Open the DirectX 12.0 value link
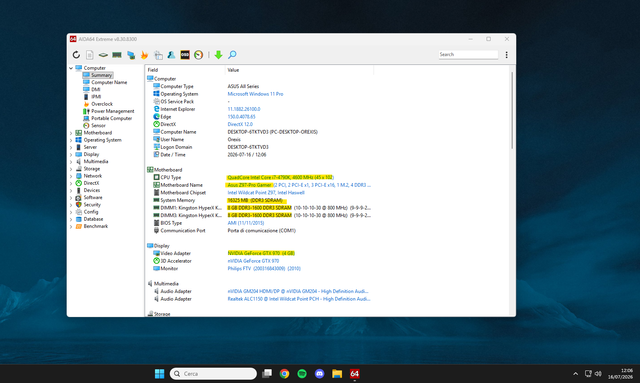 pos(240,124)
